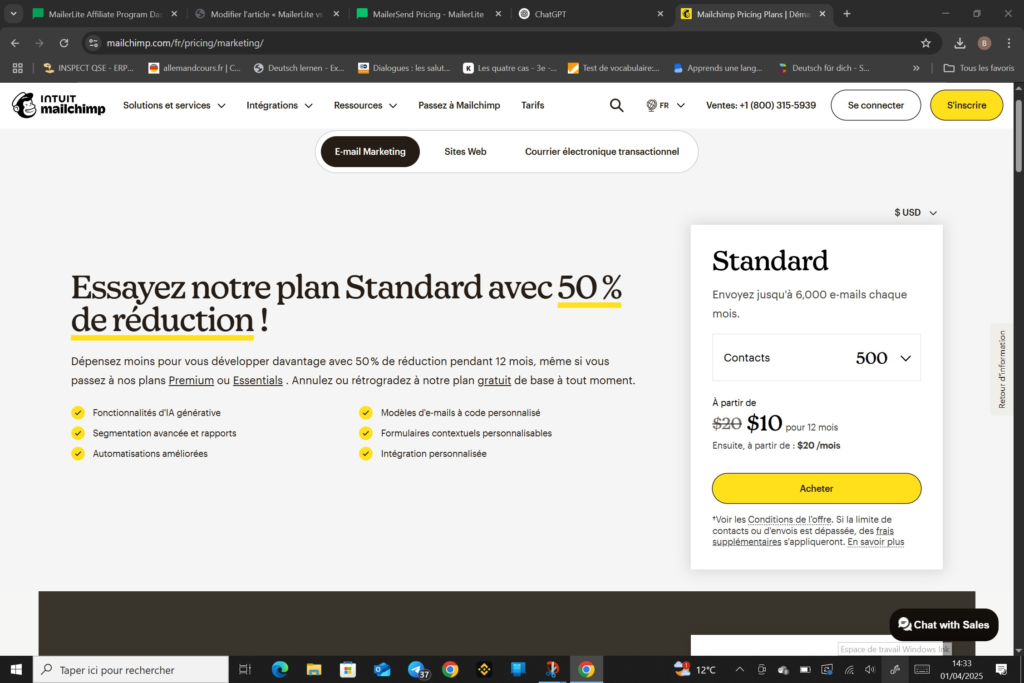Image resolution: width=1024 pixels, height=683 pixels.
Task: Open the Chrome downloads icon
Action: (959, 43)
